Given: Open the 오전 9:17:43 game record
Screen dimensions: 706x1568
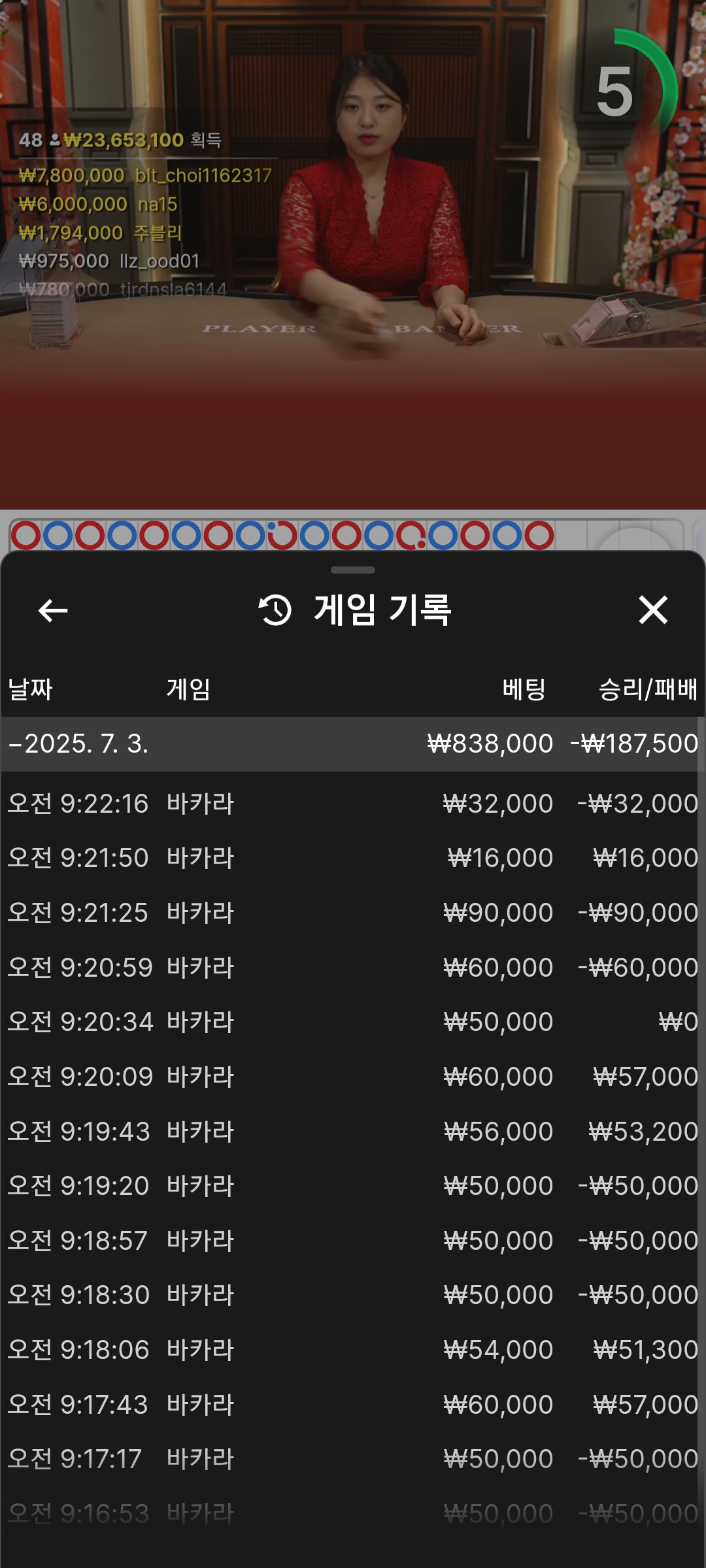Looking at the screenshot, I should [x=353, y=1405].
